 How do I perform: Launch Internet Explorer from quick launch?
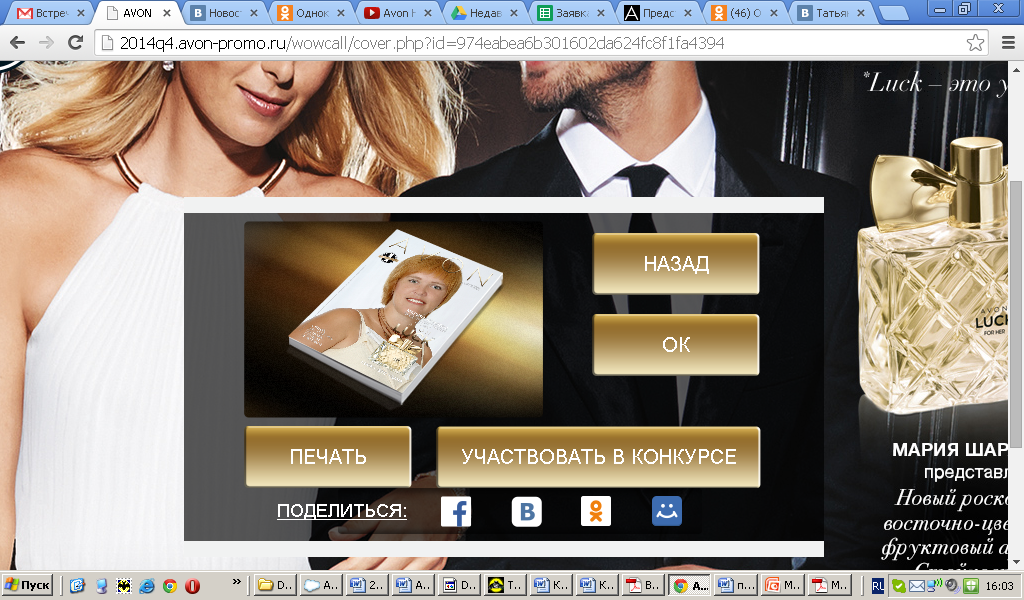[147, 586]
